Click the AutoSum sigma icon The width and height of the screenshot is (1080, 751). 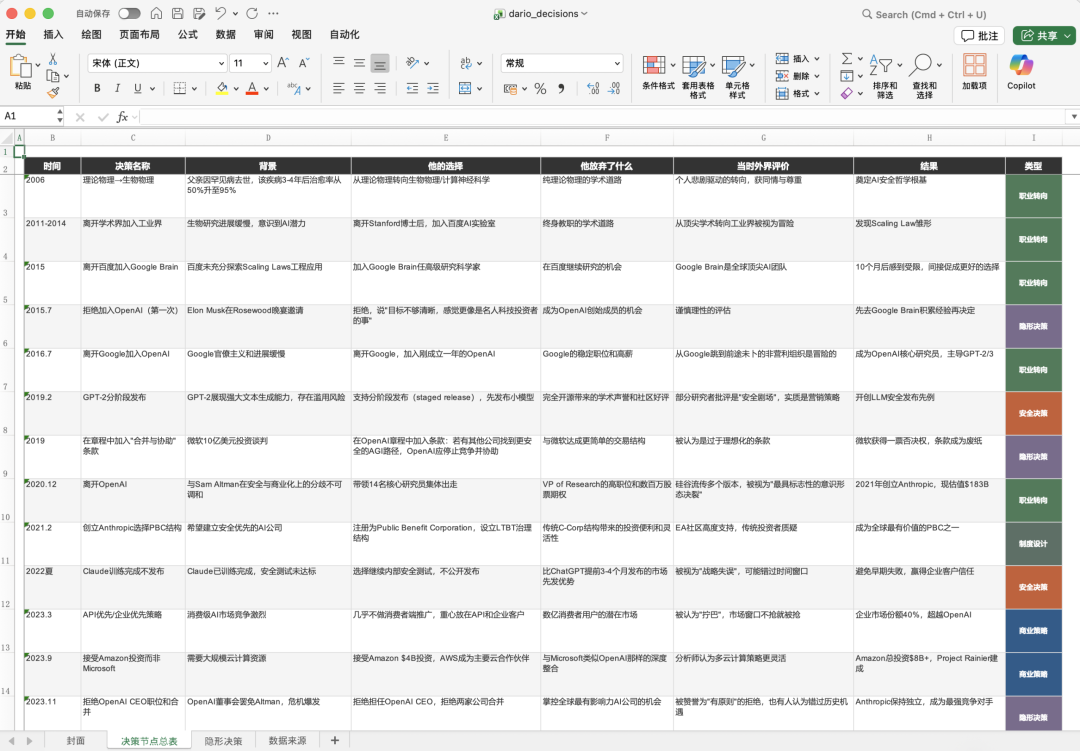pyautogui.click(x=846, y=59)
